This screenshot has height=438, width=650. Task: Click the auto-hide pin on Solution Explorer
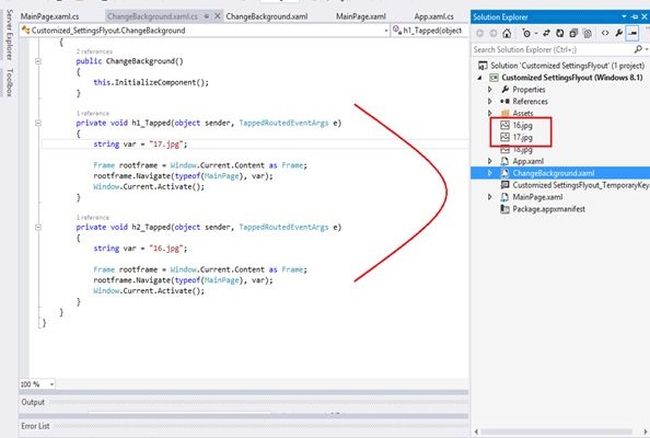635,17
